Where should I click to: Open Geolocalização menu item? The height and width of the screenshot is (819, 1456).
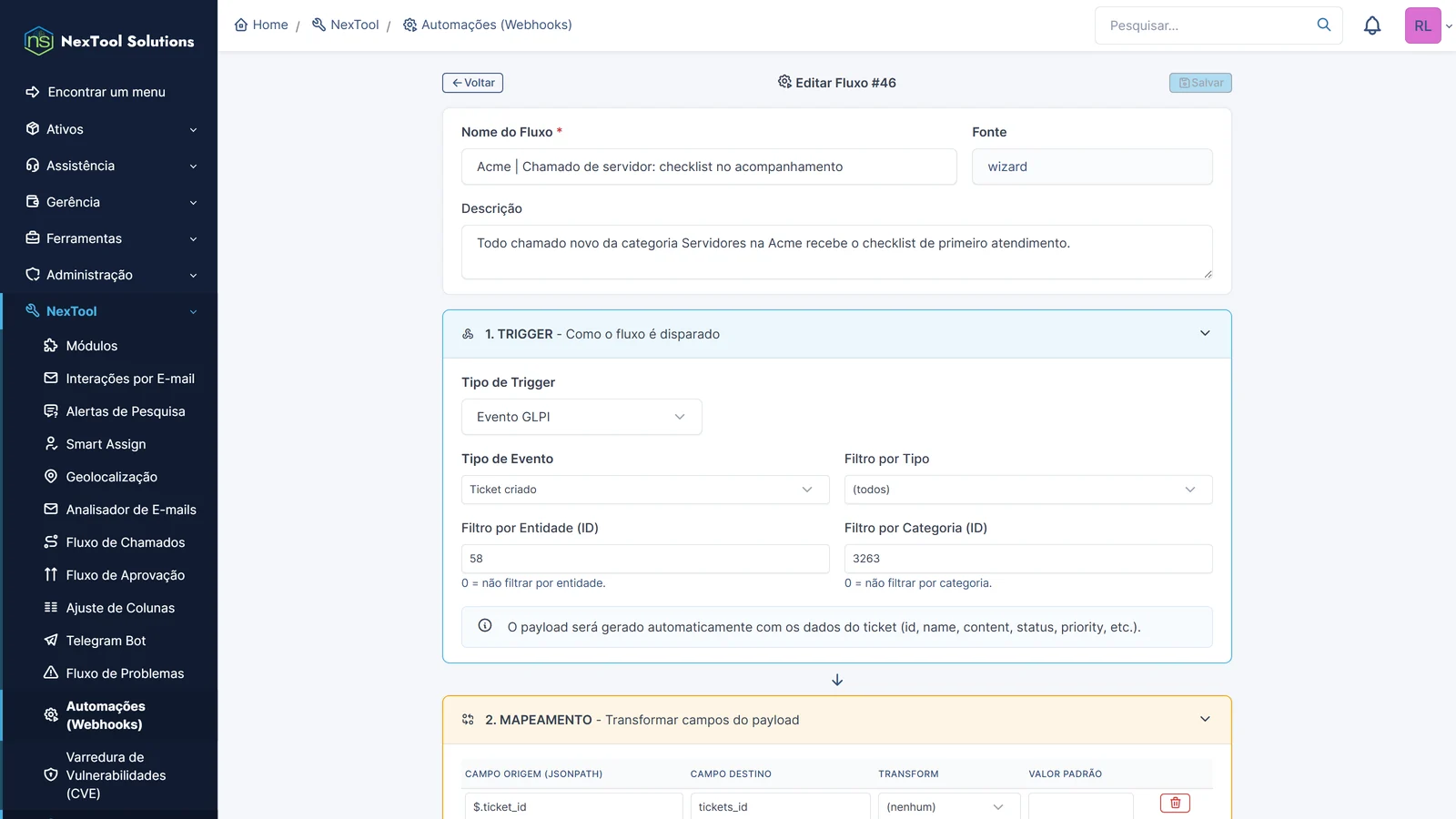pos(109,477)
